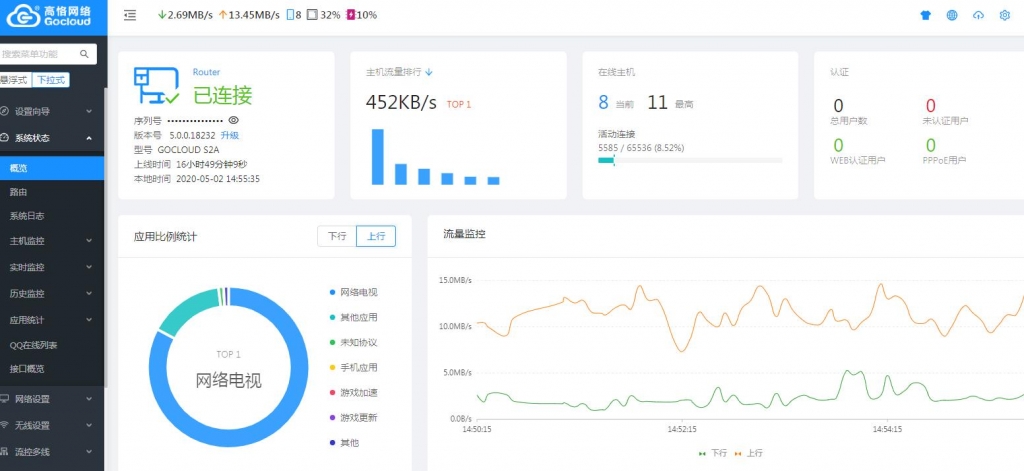
Task: Click into the 搜索菜单功能 search field
Action: pyautogui.click(x=40, y=53)
